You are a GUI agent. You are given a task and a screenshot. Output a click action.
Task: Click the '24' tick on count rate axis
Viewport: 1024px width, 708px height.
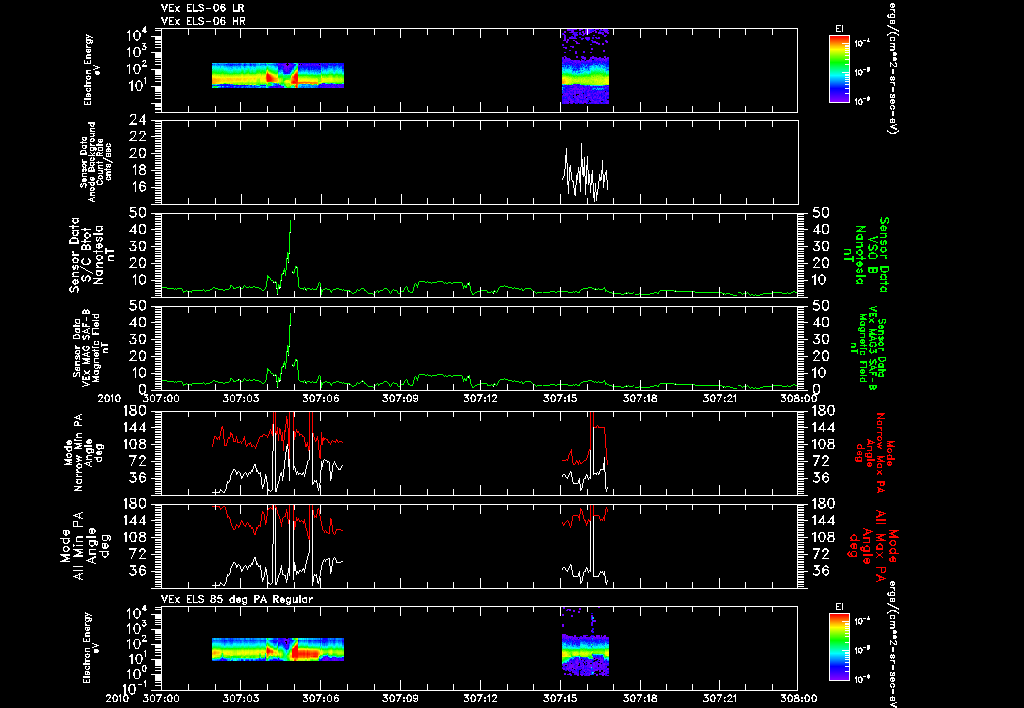pyautogui.click(x=137, y=120)
